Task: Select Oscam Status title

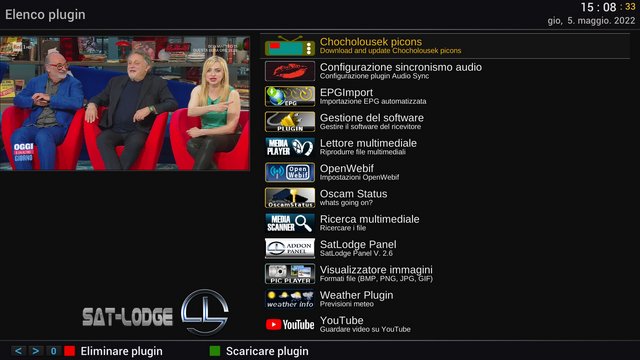Action: coord(353,193)
